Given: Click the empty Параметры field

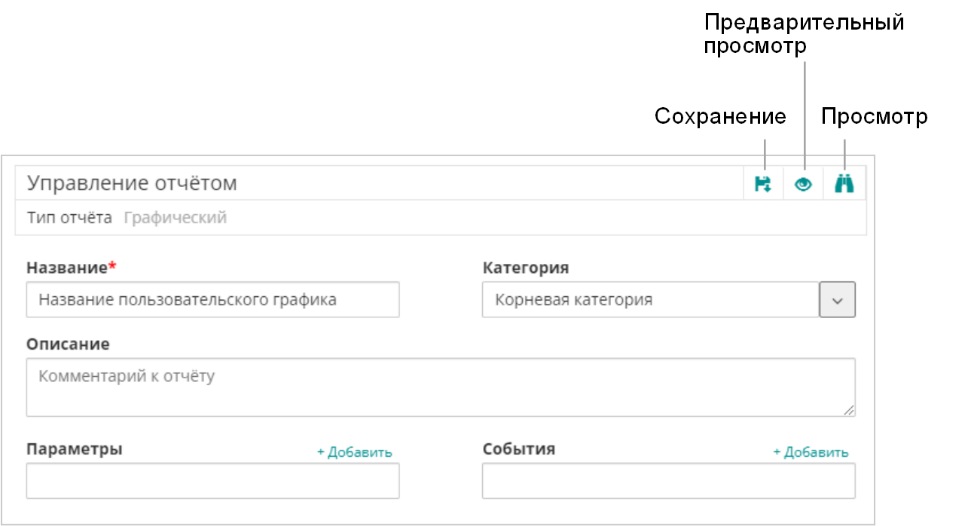Looking at the screenshot, I should 212,481.
